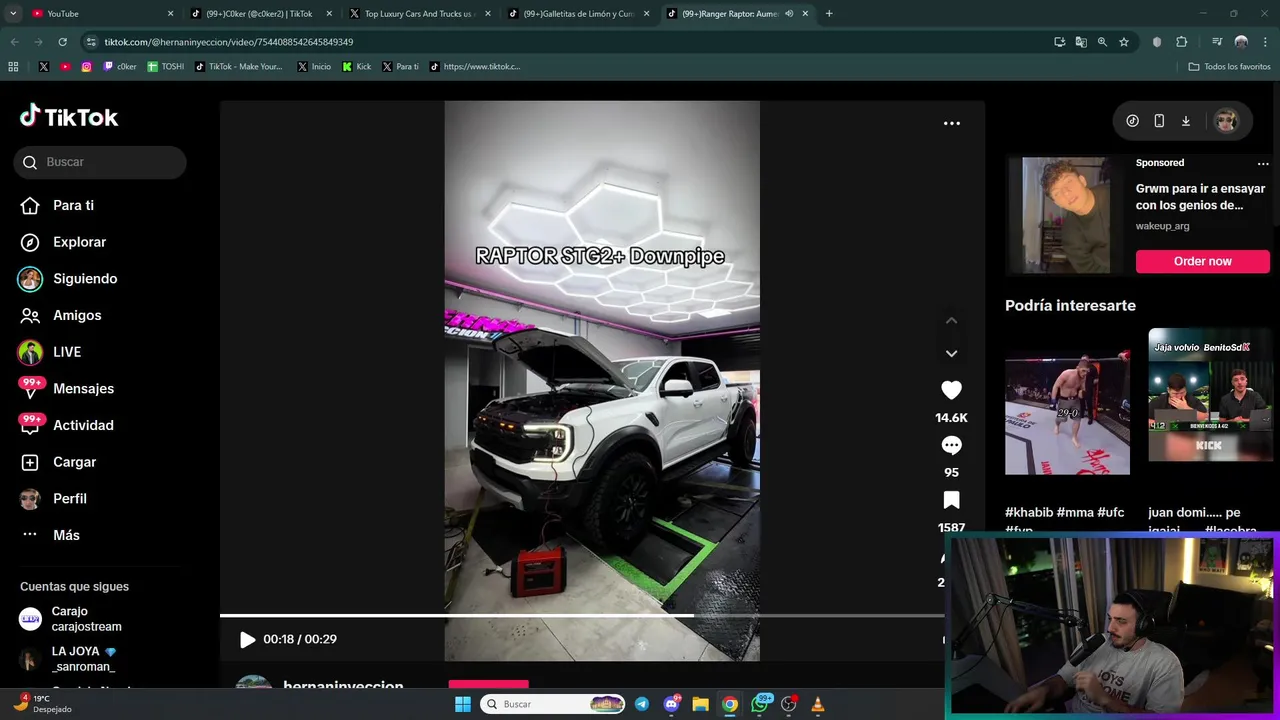Viewport: 1280px width, 720px height.
Task: Reload the page
Action: pyautogui.click(x=62, y=42)
